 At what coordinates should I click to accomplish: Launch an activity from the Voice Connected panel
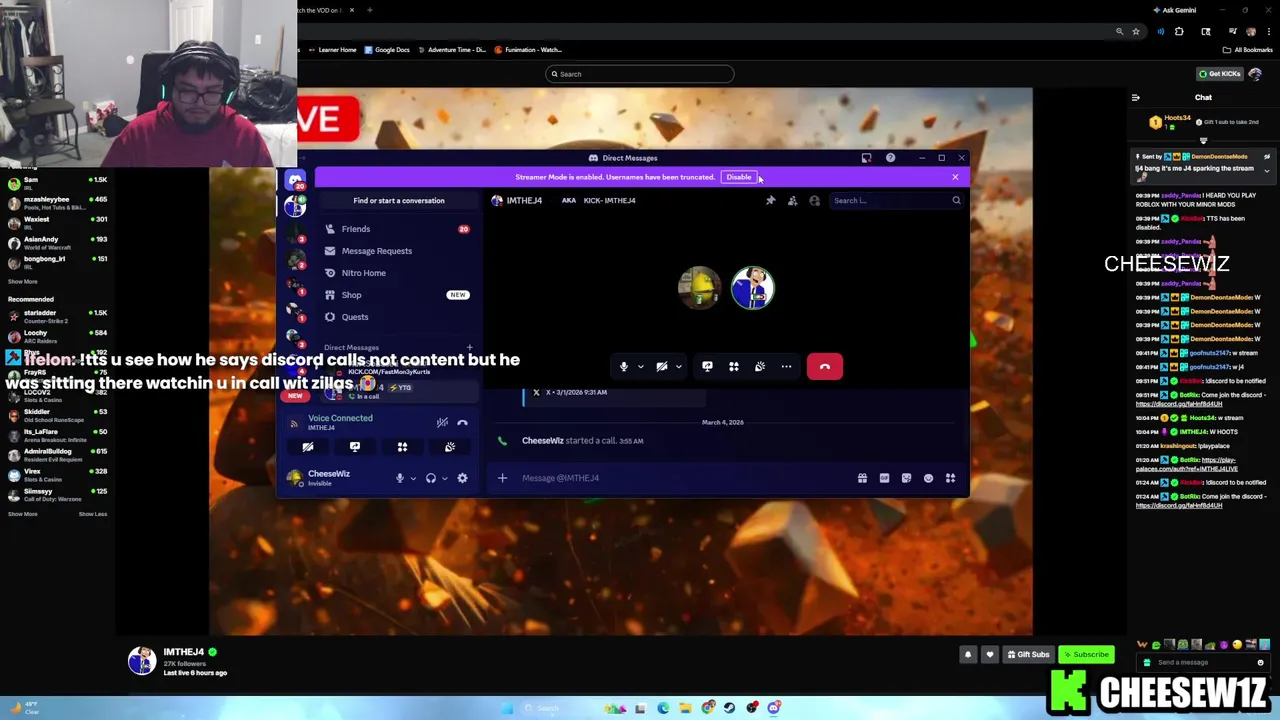tap(402, 447)
